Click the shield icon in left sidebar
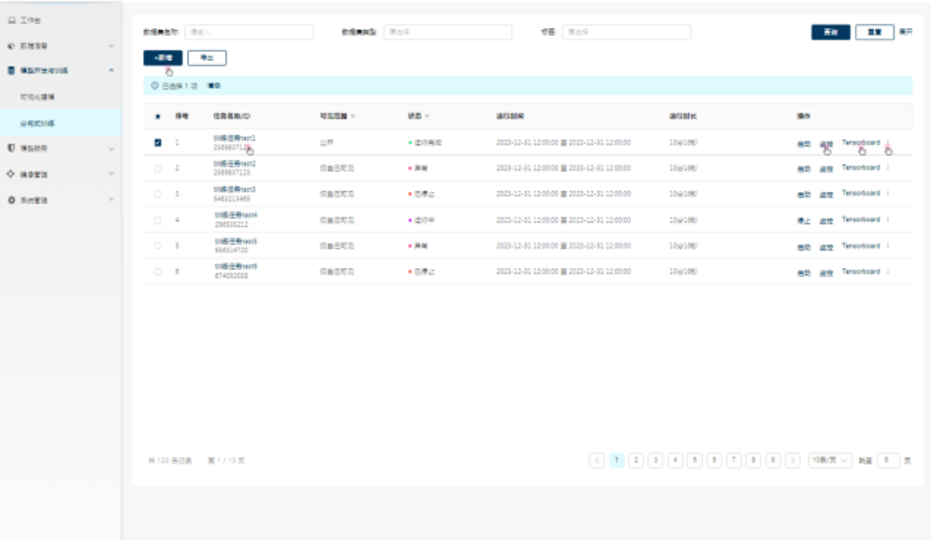The height and width of the screenshot is (540, 931). click(11, 148)
